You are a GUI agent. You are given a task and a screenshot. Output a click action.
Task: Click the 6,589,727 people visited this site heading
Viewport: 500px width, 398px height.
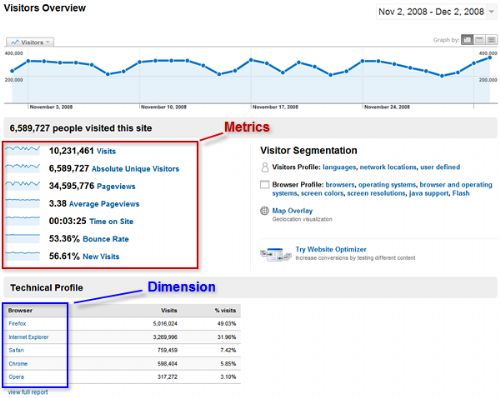coord(81,128)
